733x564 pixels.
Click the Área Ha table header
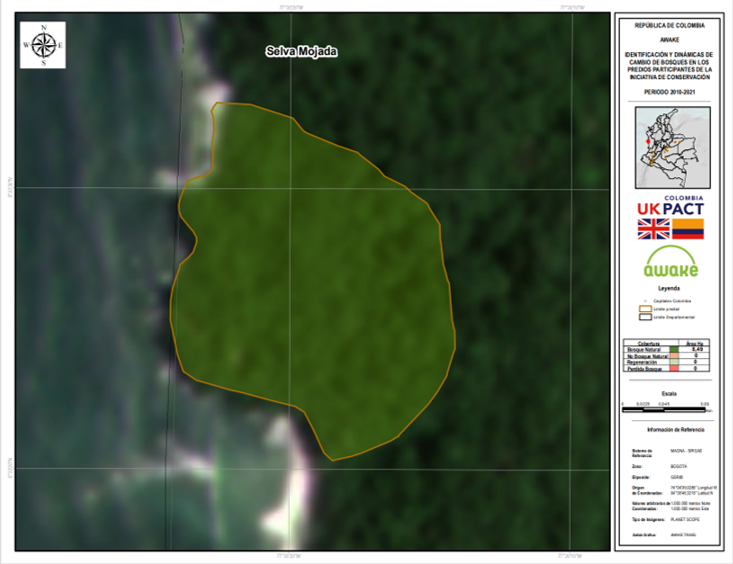694,343
